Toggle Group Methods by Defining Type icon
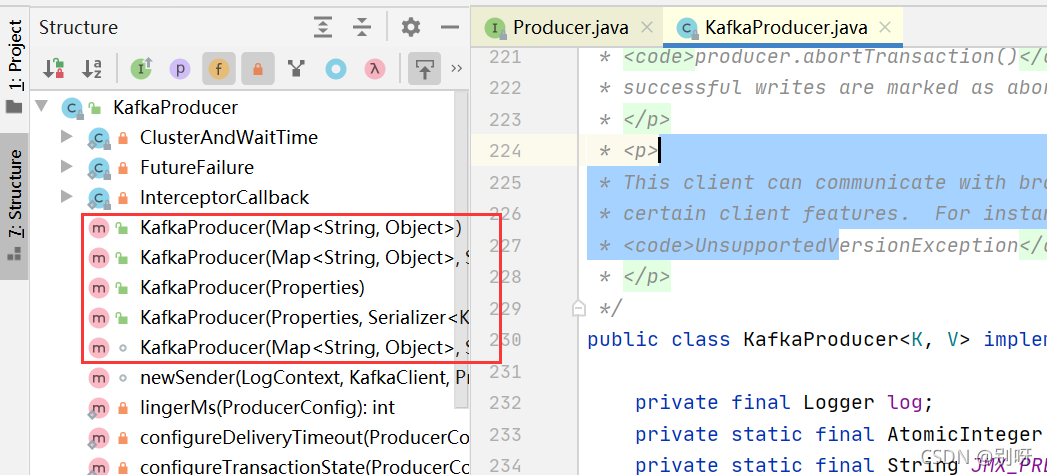The height and width of the screenshot is (475, 1047). click(296, 68)
